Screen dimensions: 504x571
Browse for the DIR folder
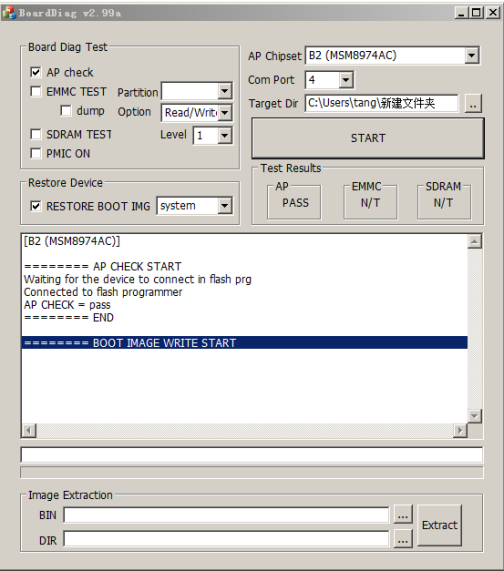(403, 539)
